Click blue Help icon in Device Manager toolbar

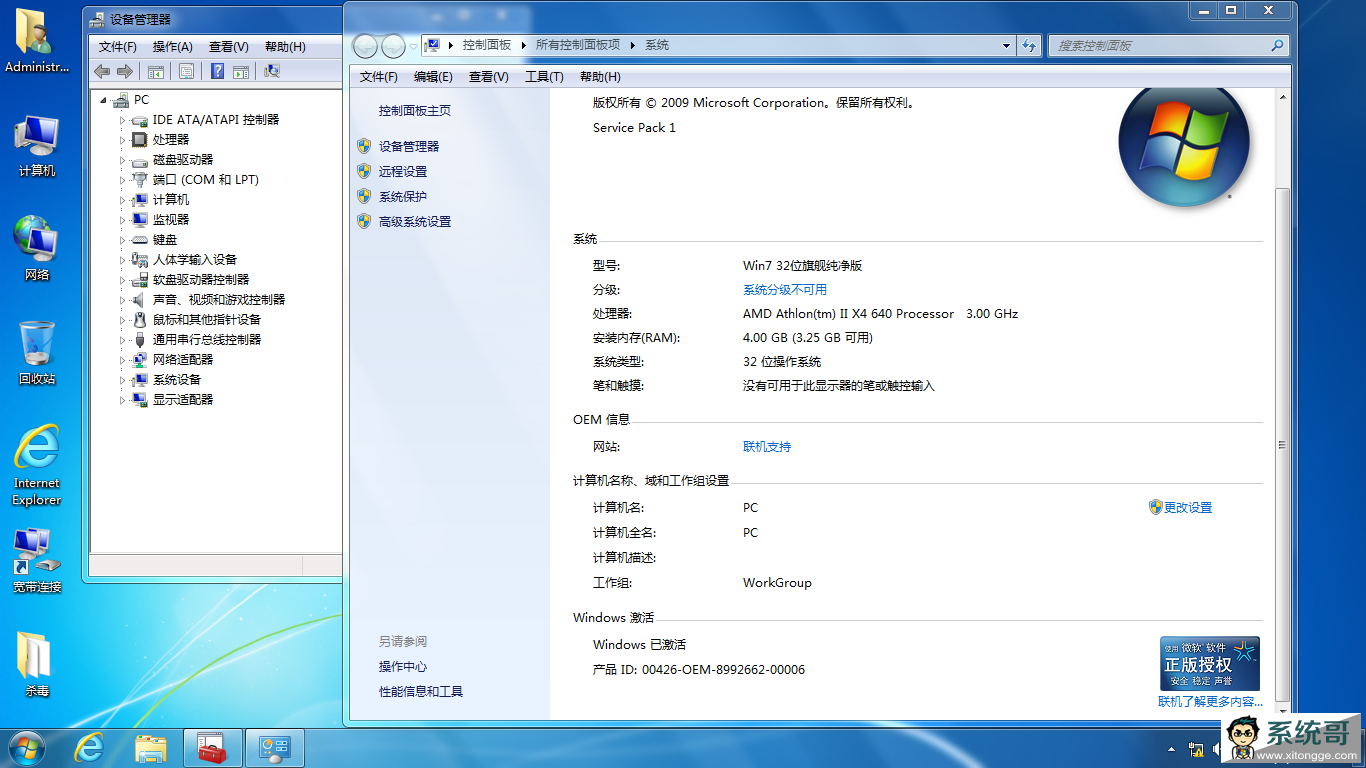pyautogui.click(x=217, y=71)
